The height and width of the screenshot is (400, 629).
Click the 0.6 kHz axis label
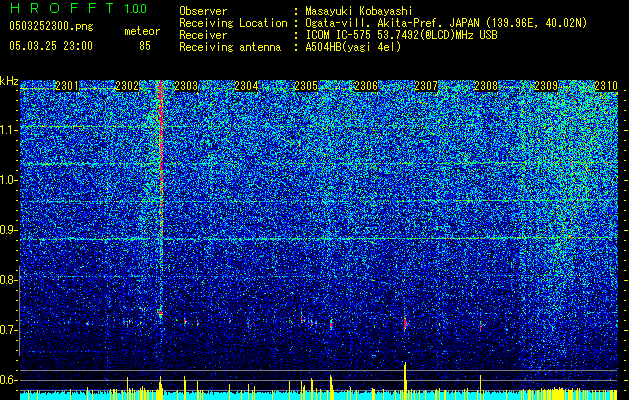click(x=9, y=380)
